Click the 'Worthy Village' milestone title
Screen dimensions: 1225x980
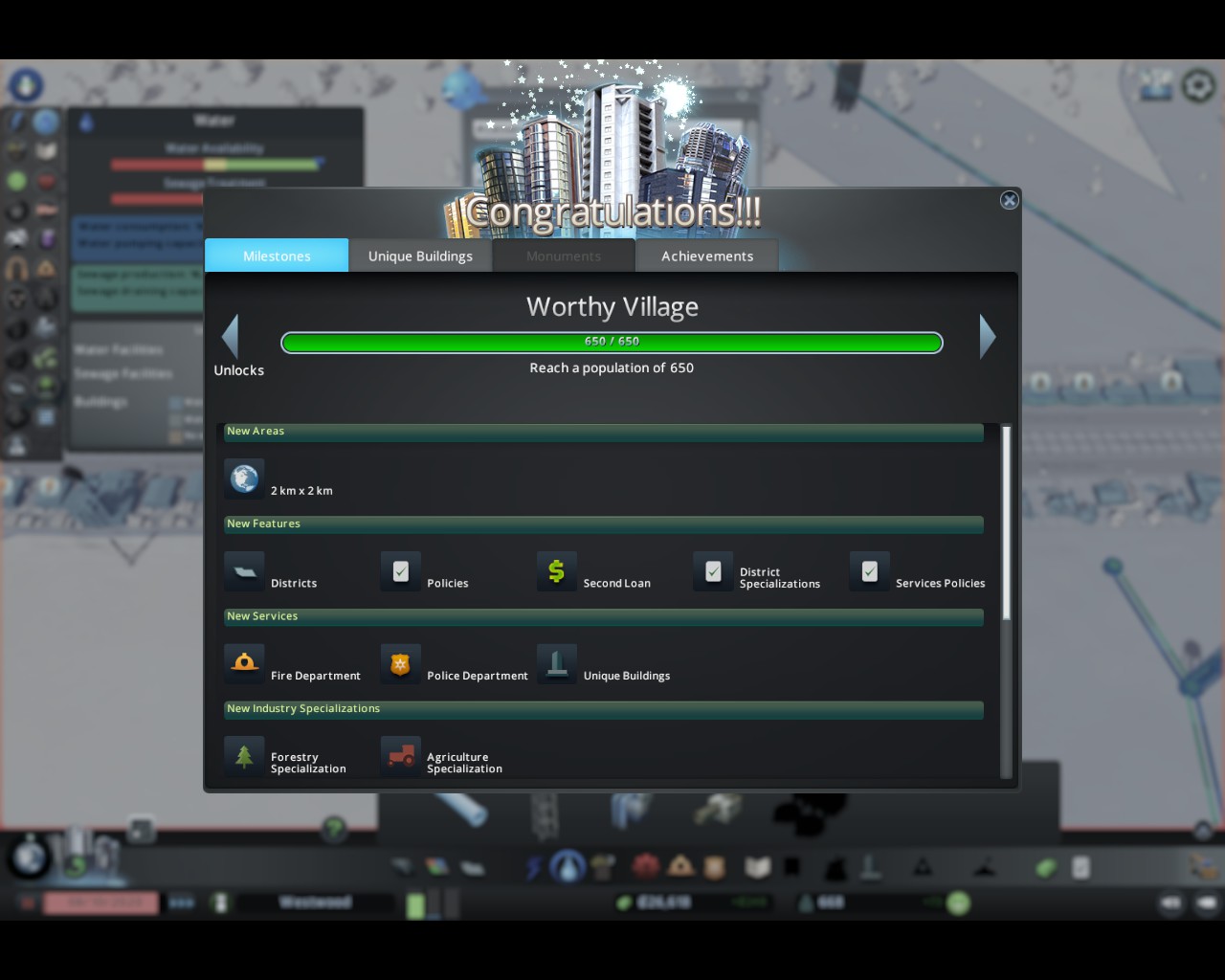point(612,307)
